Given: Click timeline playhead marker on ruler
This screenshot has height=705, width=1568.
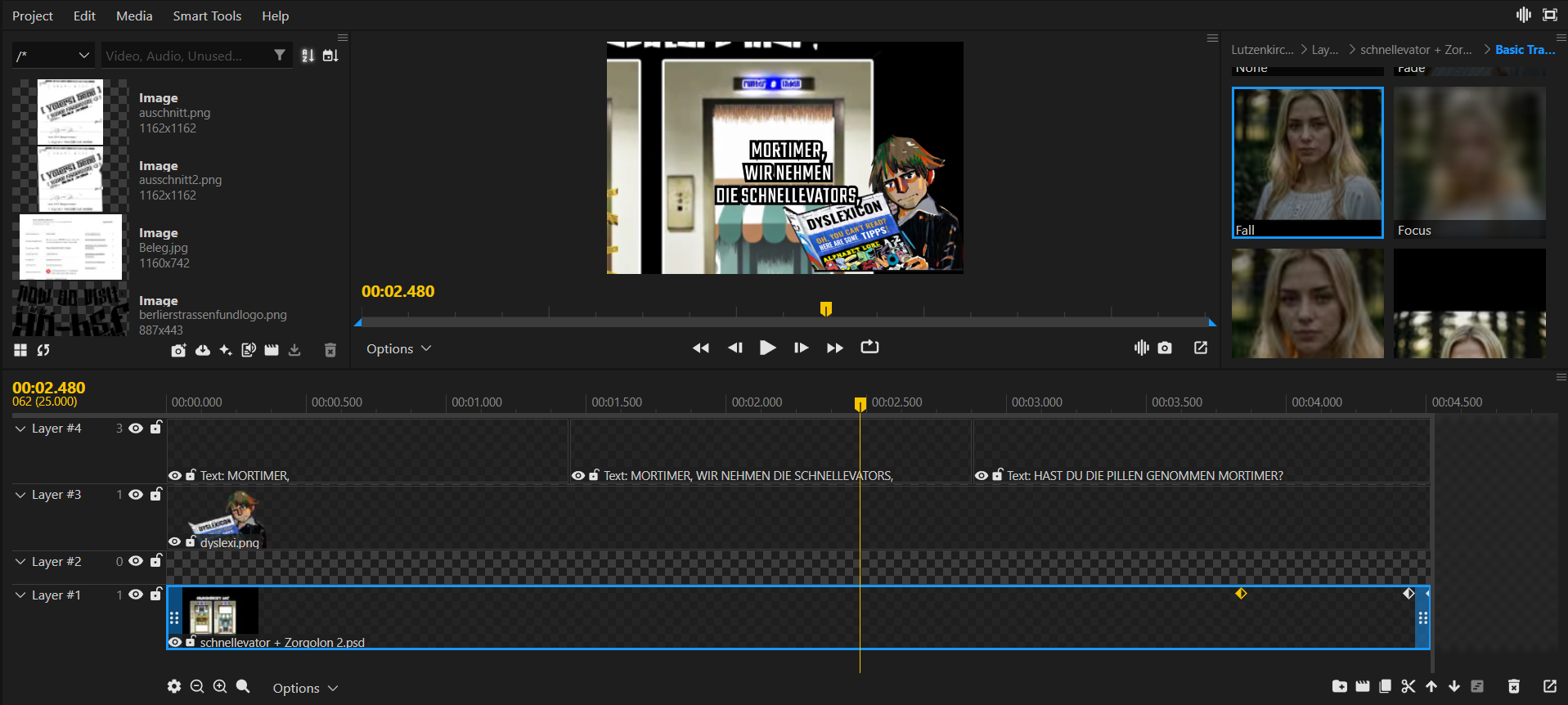Looking at the screenshot, I should coord(860,404).
